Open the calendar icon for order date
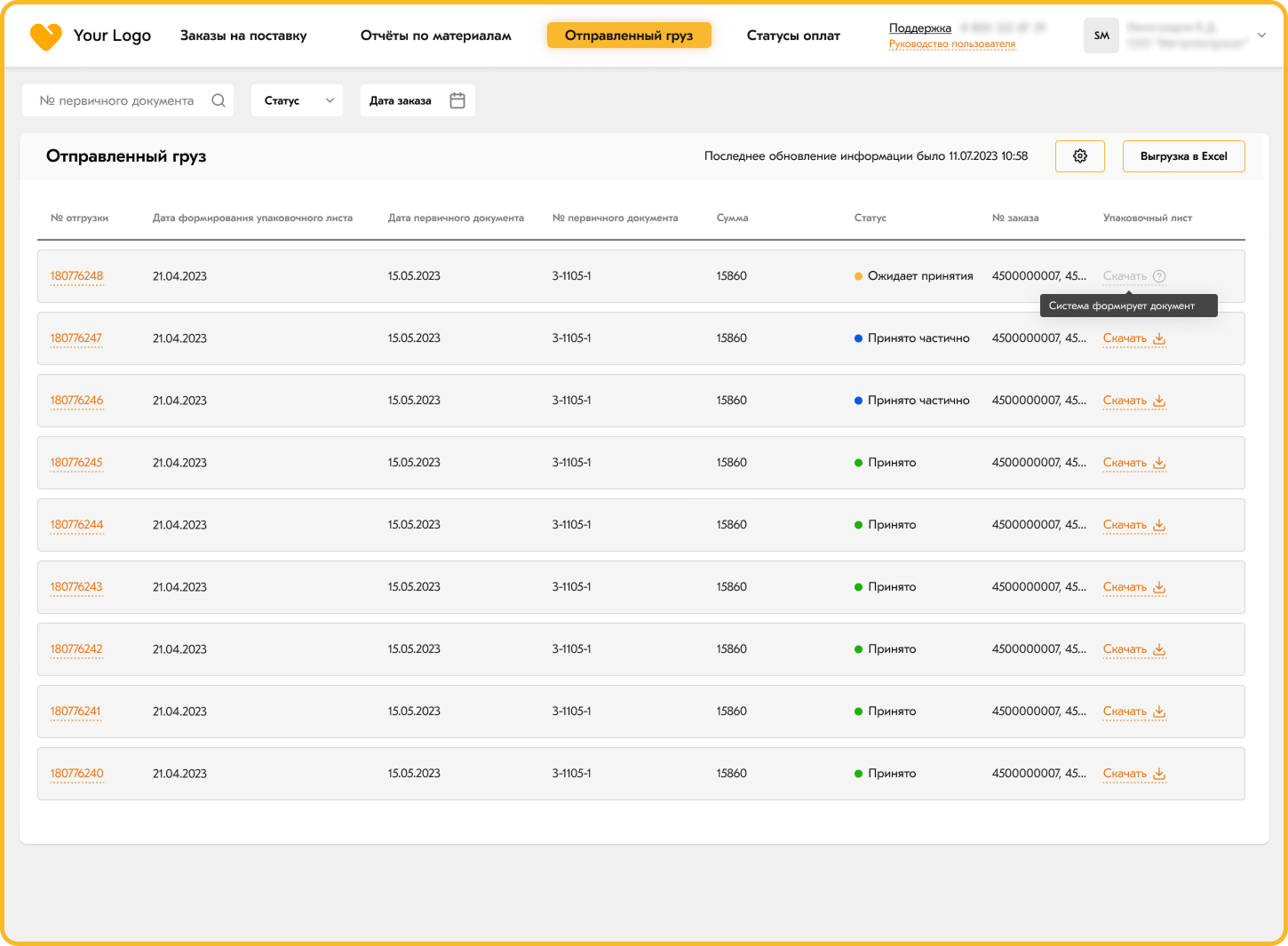Viewport: 1288px width, 946px height. click(x=457, y=100)
